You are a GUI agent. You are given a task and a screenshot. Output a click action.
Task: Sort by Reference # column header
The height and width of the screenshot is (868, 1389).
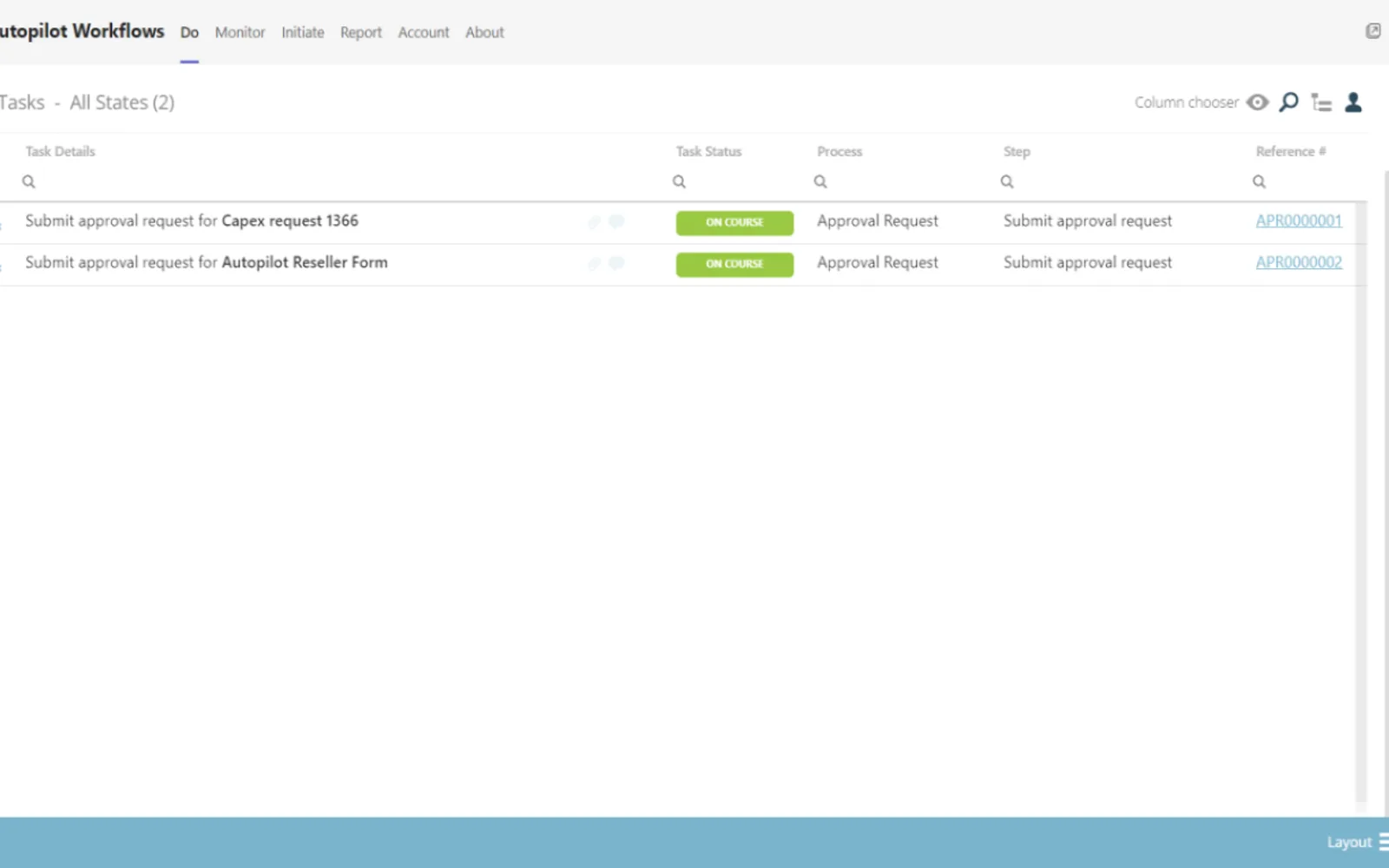1290,151
